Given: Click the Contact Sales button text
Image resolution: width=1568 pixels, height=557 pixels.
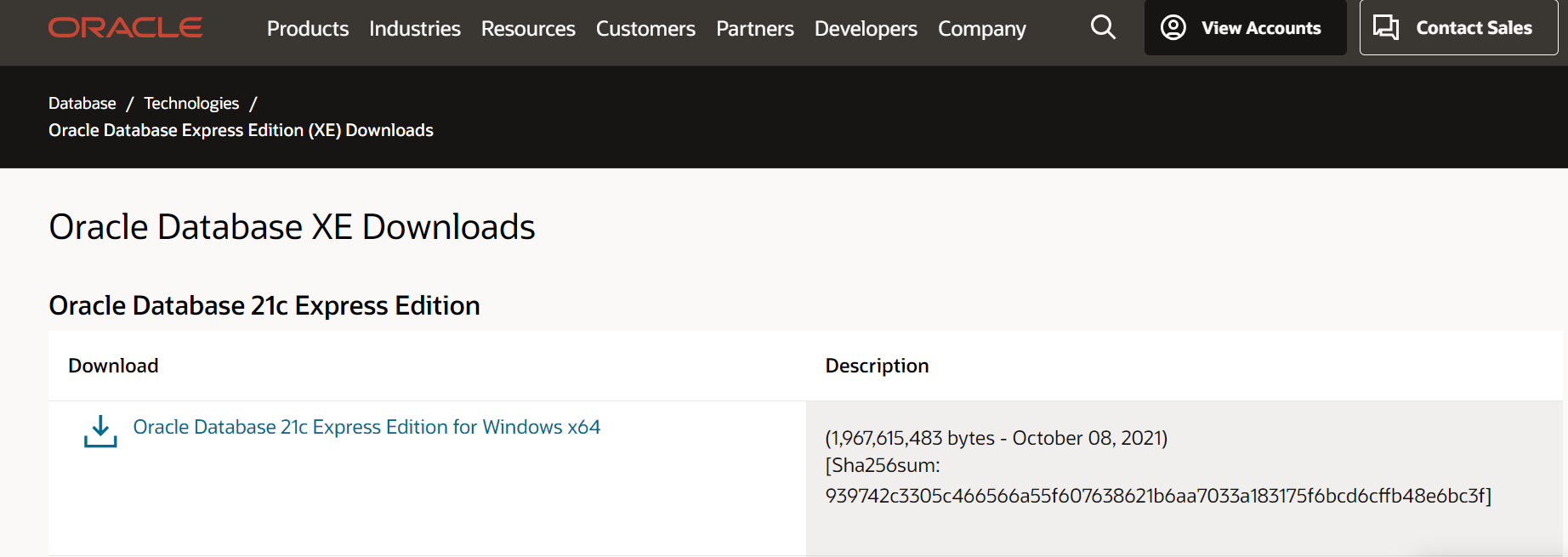Looking at the screenshot, I should click(1474, 28).
